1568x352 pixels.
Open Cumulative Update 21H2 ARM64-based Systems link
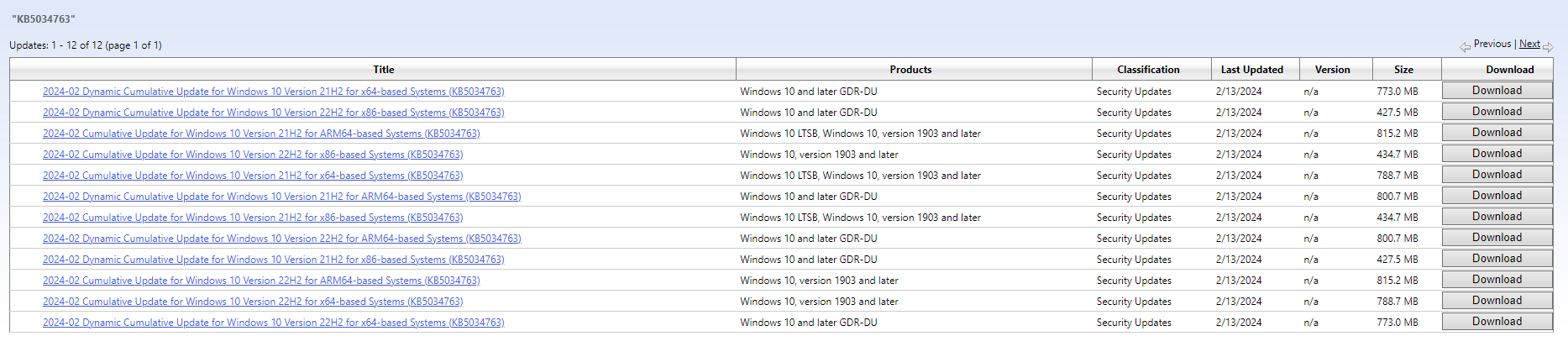261,134
